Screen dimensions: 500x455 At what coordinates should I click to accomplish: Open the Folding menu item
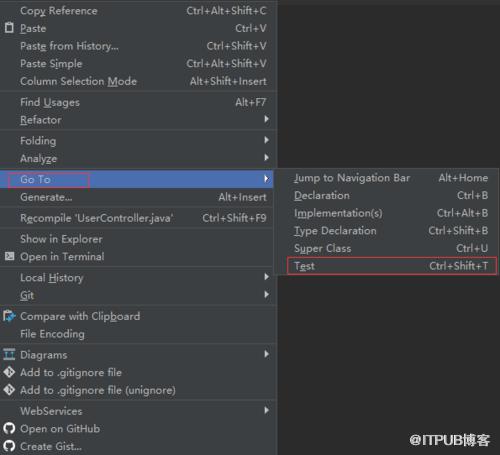coord(138,141)
